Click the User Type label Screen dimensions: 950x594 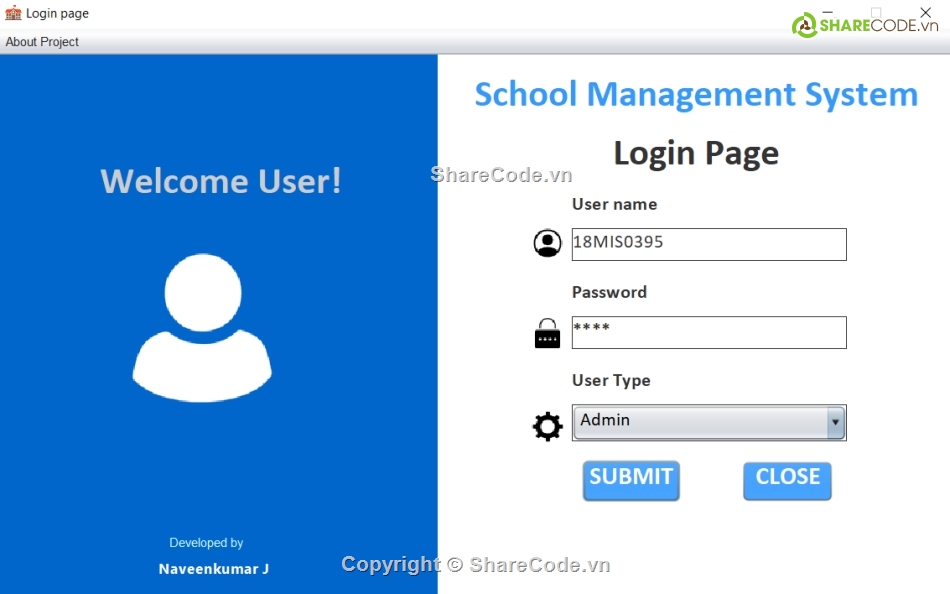611,381
